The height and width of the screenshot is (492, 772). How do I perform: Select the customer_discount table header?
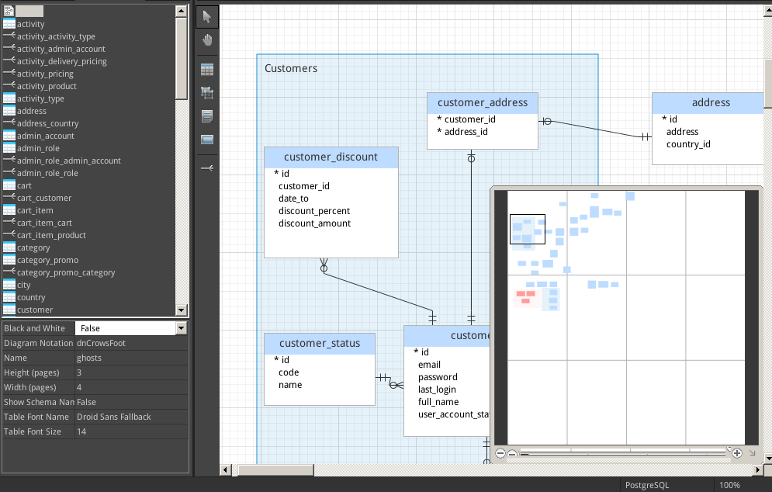click(x=331, y=157)
